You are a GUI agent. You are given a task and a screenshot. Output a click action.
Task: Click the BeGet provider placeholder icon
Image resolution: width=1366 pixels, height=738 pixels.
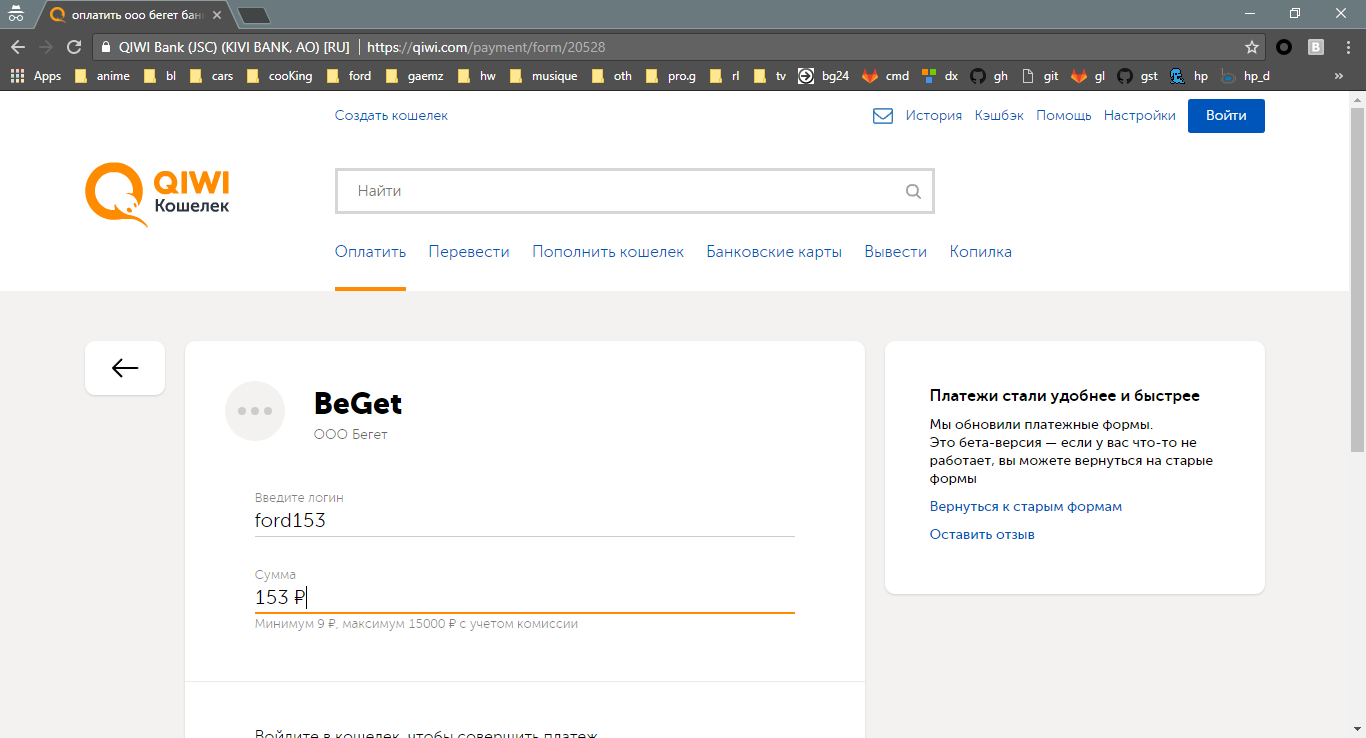256,411
